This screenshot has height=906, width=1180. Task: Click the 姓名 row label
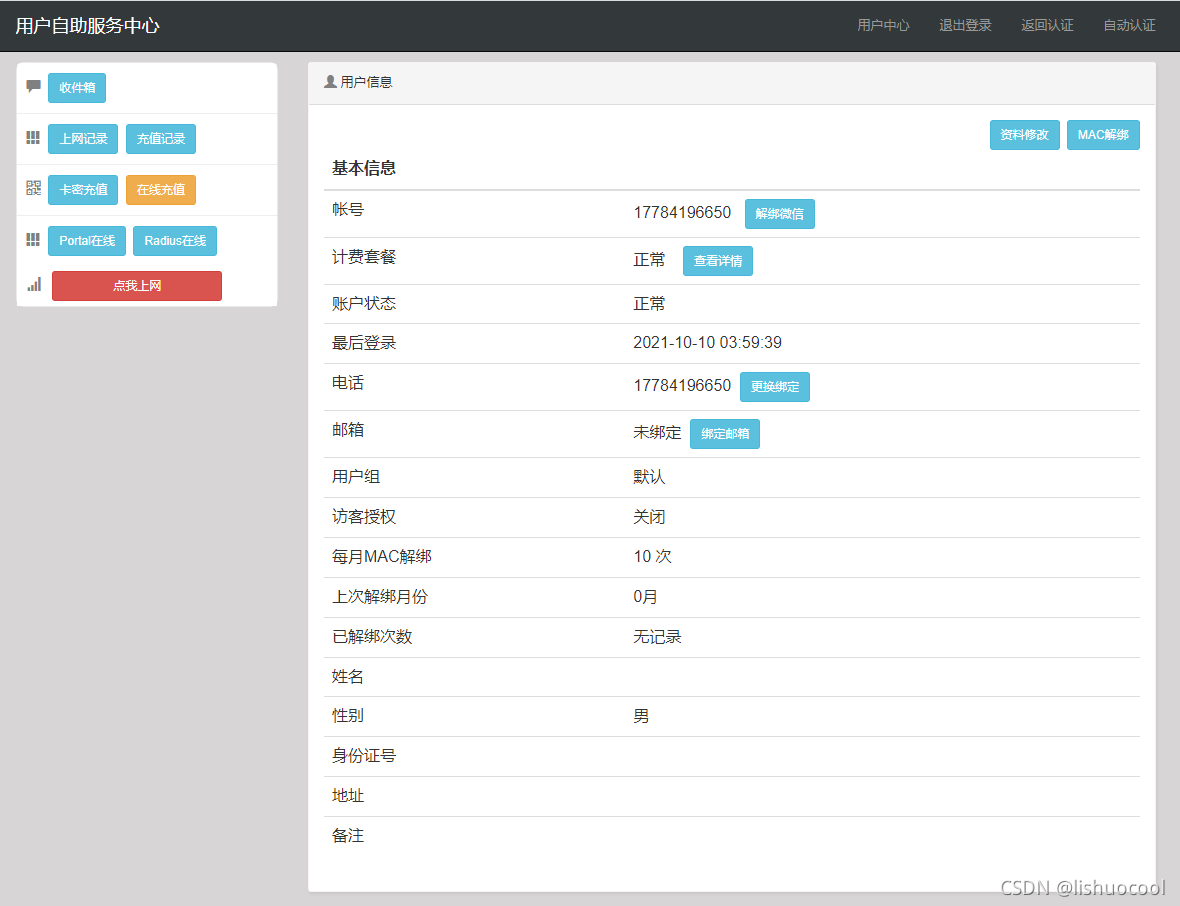point(348,676)
